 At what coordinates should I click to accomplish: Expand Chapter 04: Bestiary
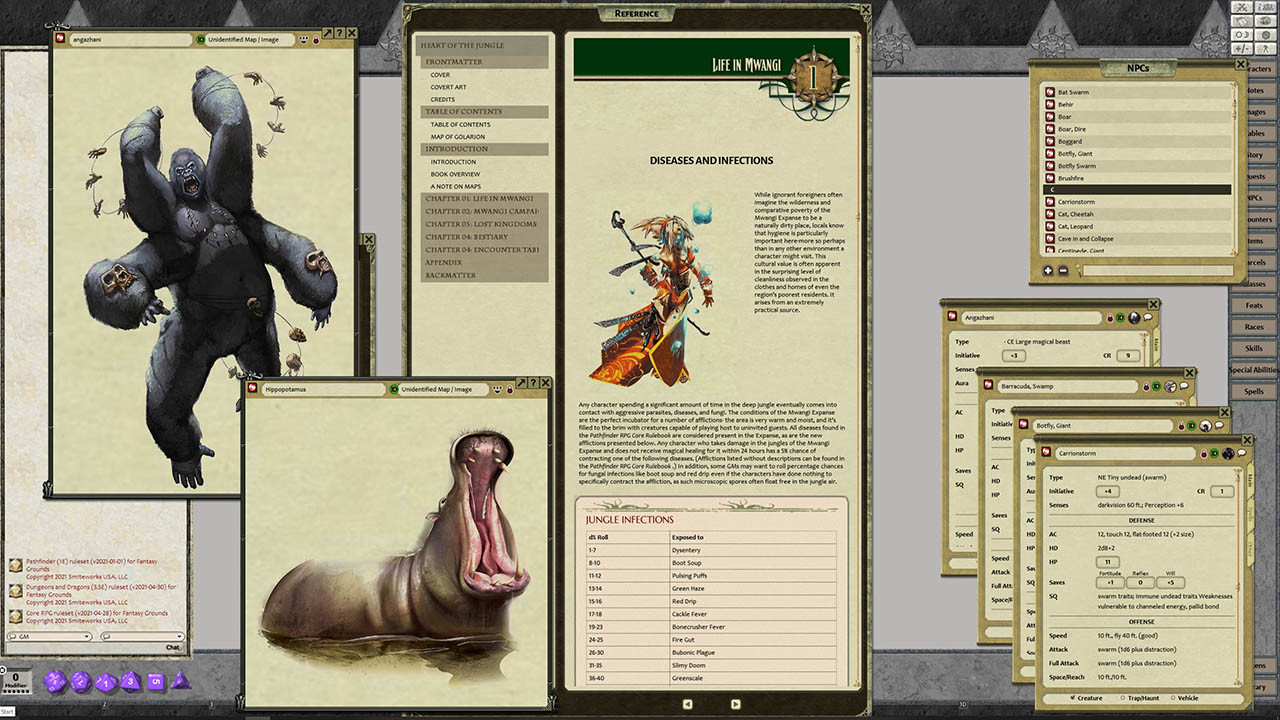click(x=482, y=237)
